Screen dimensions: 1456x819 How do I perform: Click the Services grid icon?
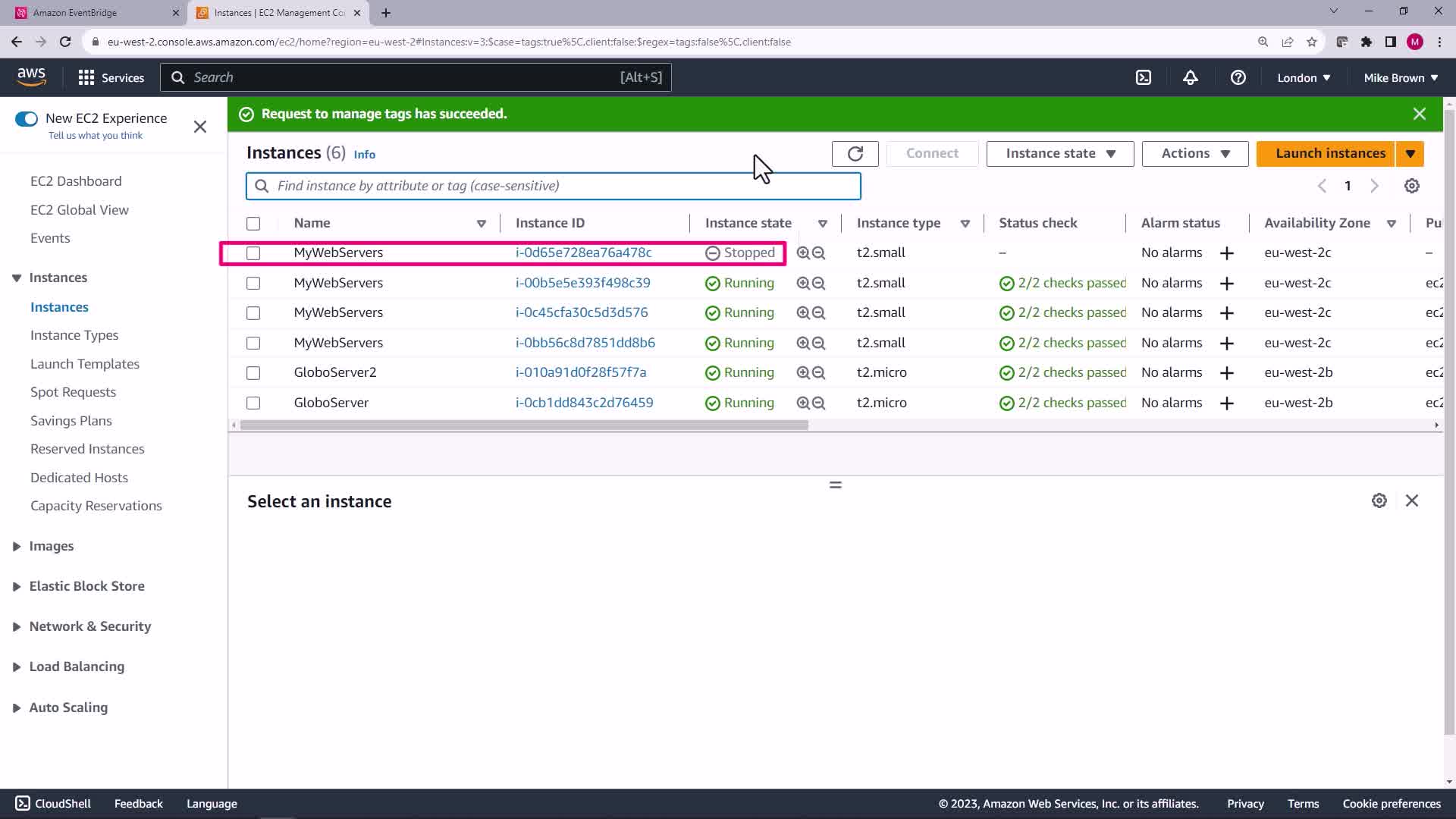coord(86,77)
